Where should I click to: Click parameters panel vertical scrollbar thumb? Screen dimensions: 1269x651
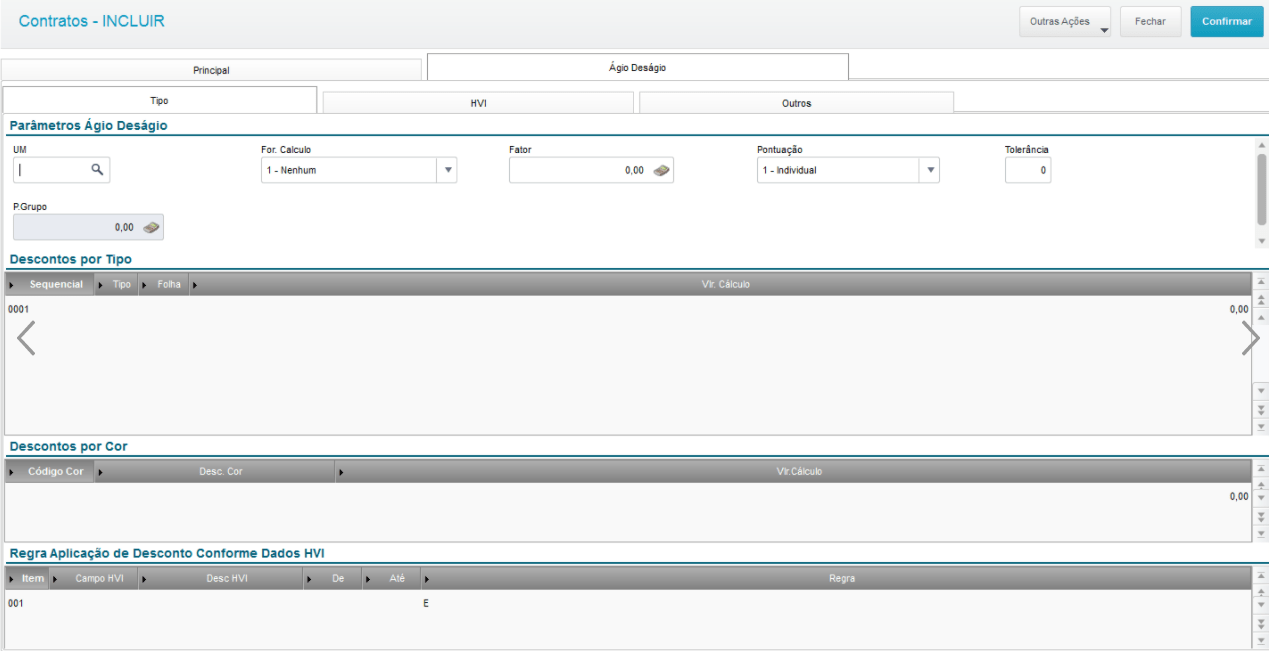1261,189
